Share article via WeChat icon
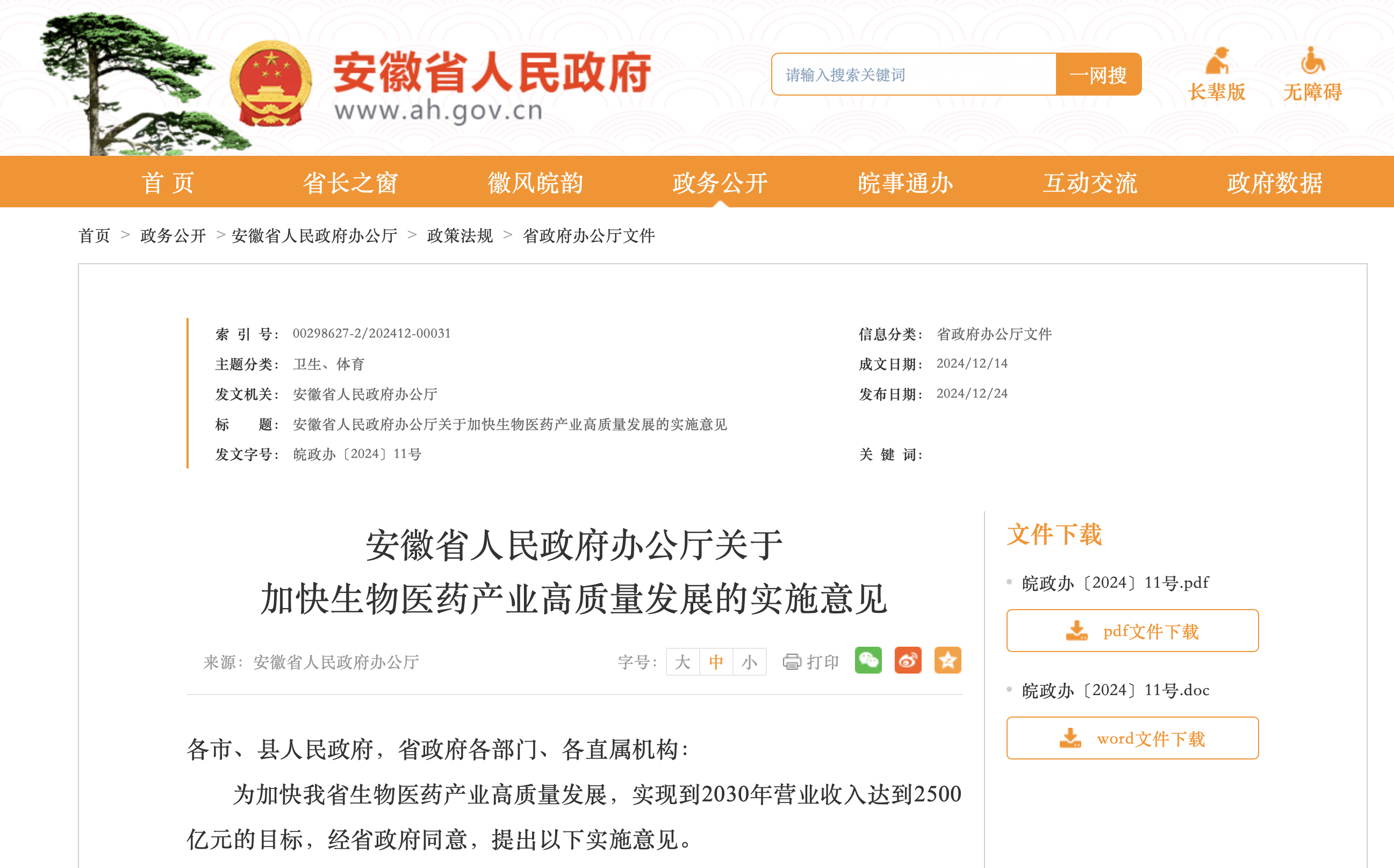 pos(868,660)
